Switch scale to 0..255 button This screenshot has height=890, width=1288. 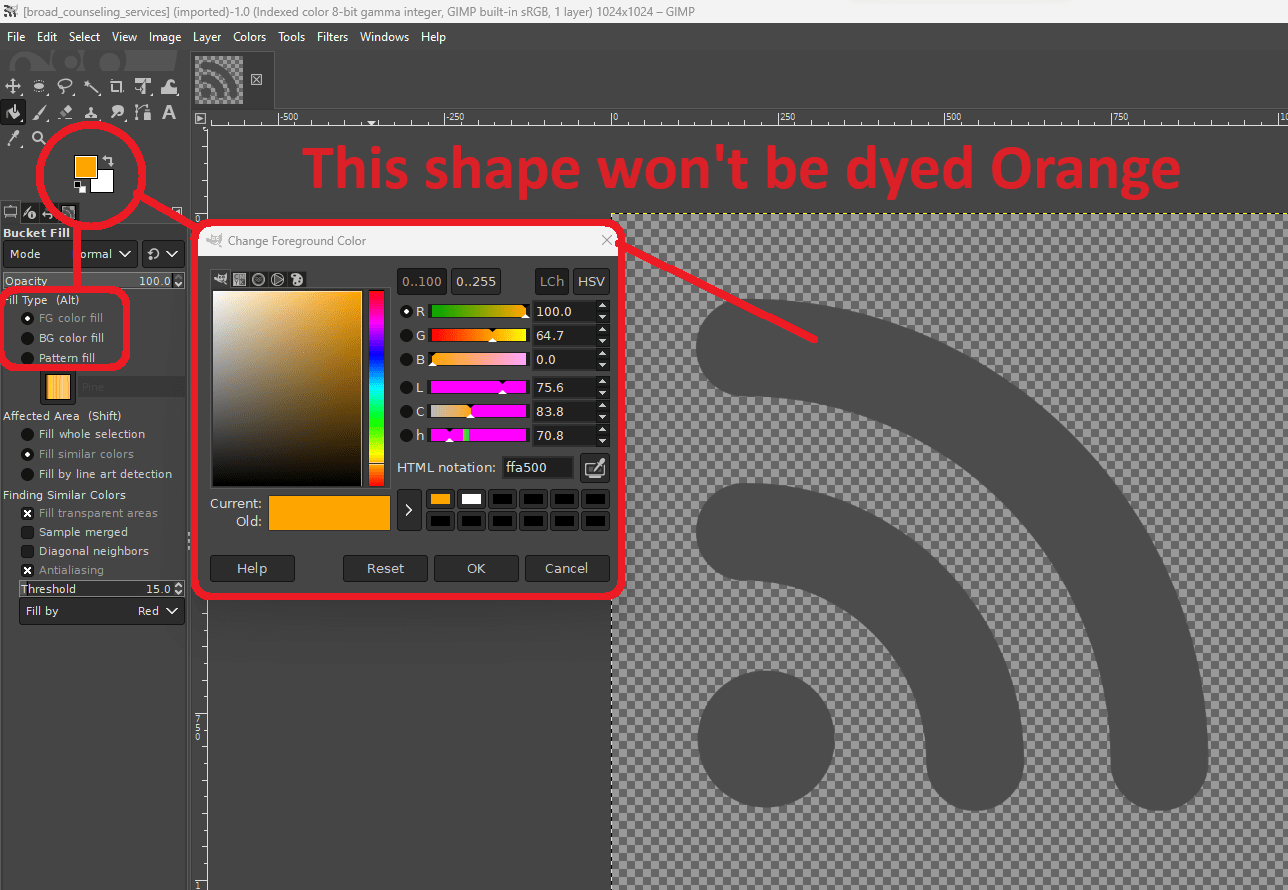point(476,282)
